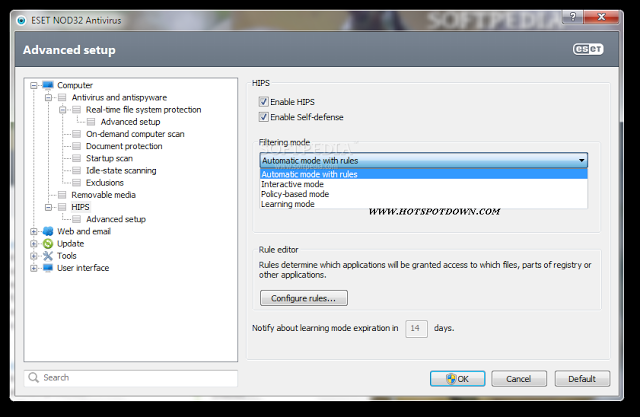Click the page icon beside Startup scan
This screenshot has height=417, width=640.
pos(77,158)
